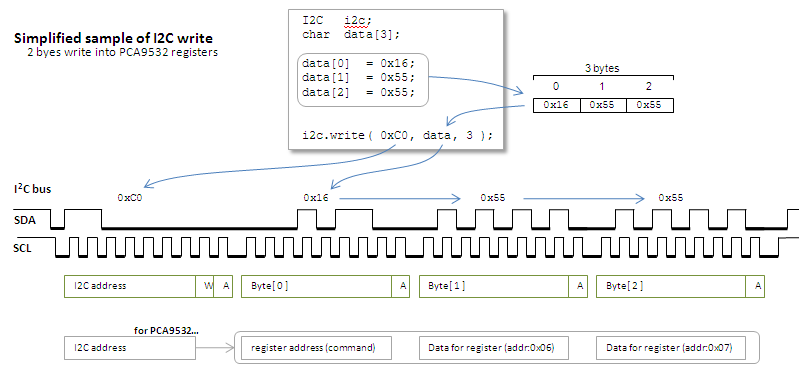Click the 0xC0 label above the SDA line
Viewport: 799px width, 371px height.
click(x=129, y=198)
